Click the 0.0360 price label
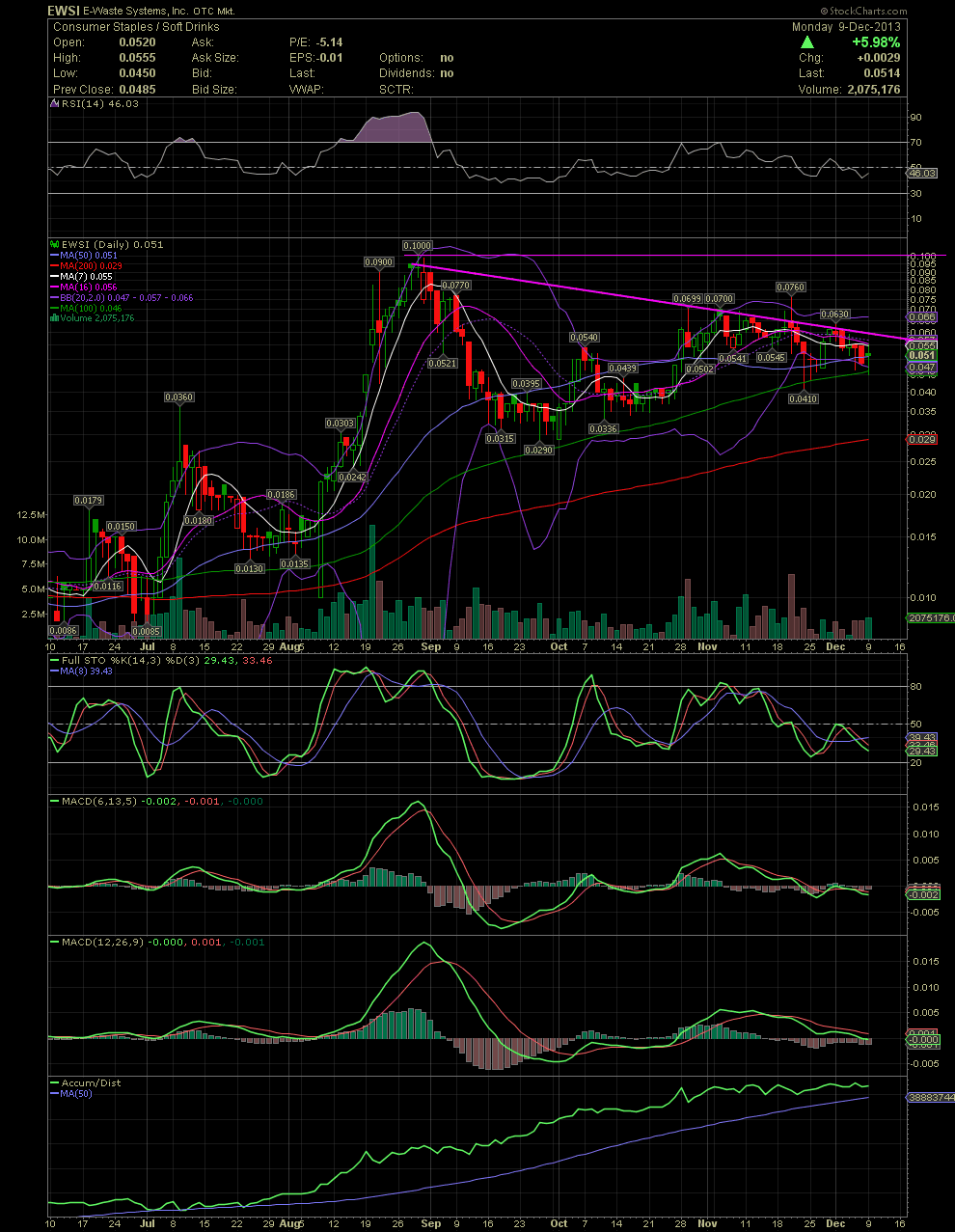 tap(178, 397)
